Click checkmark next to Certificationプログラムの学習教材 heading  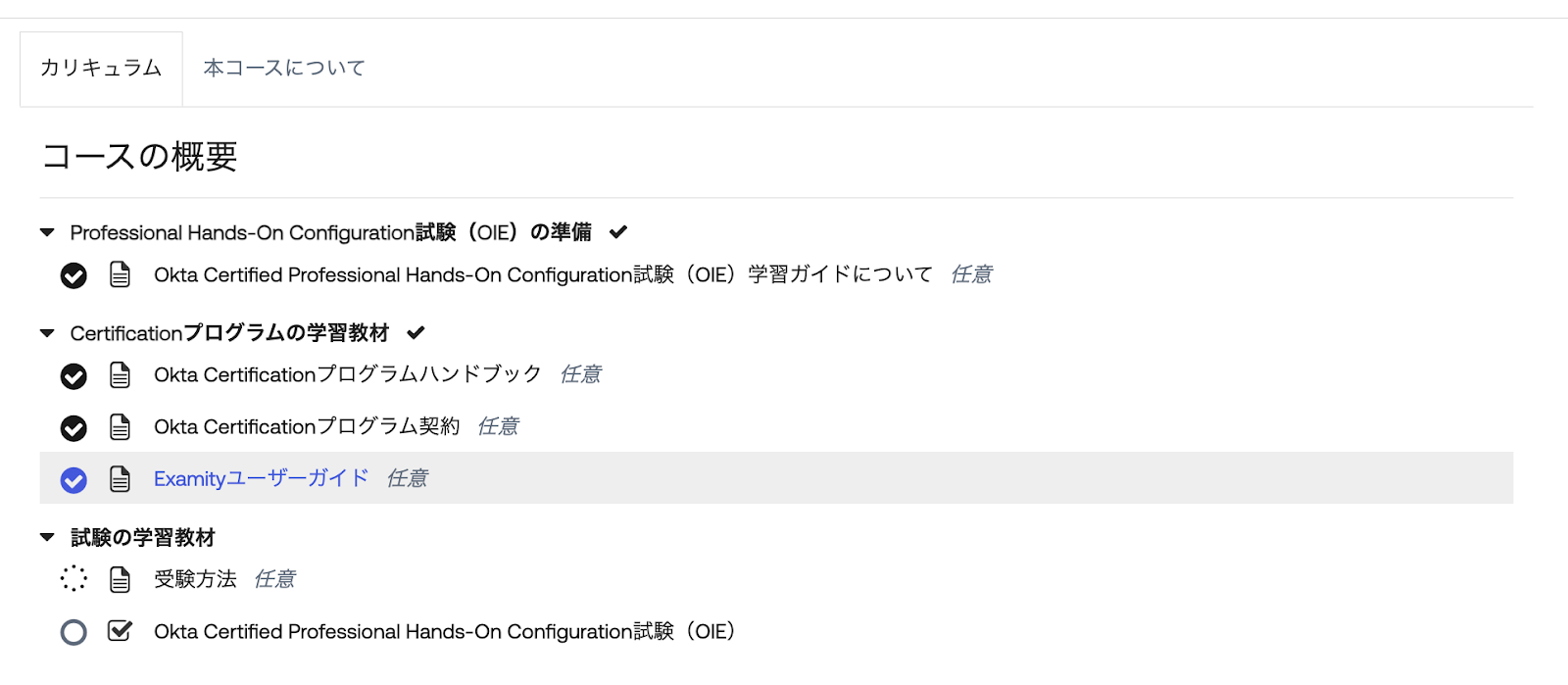pyautogui.click(x=416, y=333)
